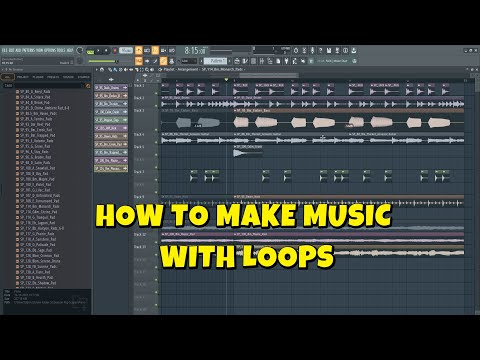Open the EDIT menu
The width and height of the screenshot is (480, 360).
pyautogui.click(x=11, y=50)
